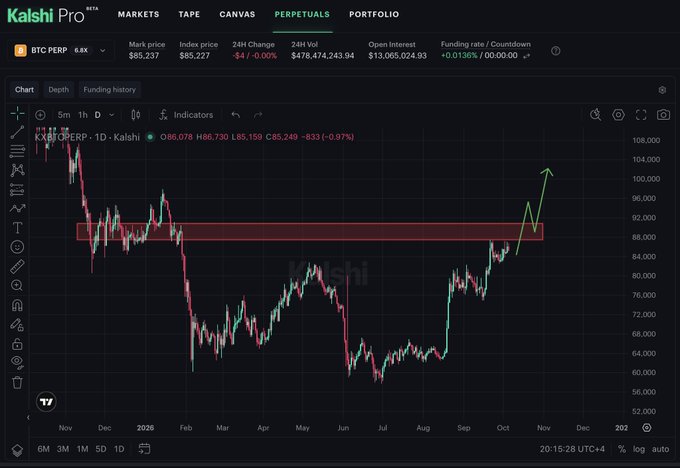Add symbol compare with plus icon

click(x=40, y=115)
